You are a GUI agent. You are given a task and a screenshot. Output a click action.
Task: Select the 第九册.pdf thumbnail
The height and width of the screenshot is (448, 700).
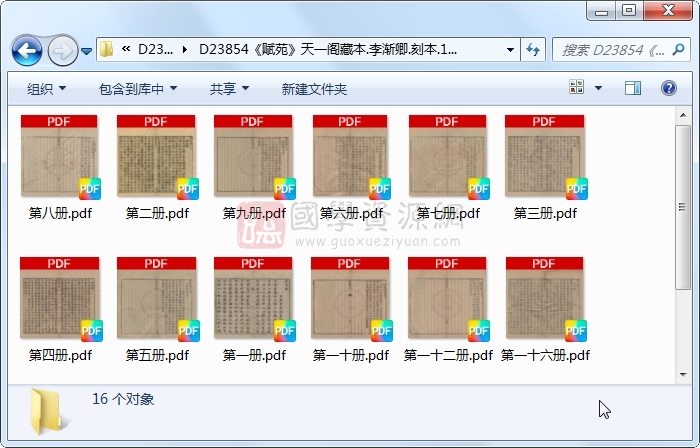[x=254, y=157]
